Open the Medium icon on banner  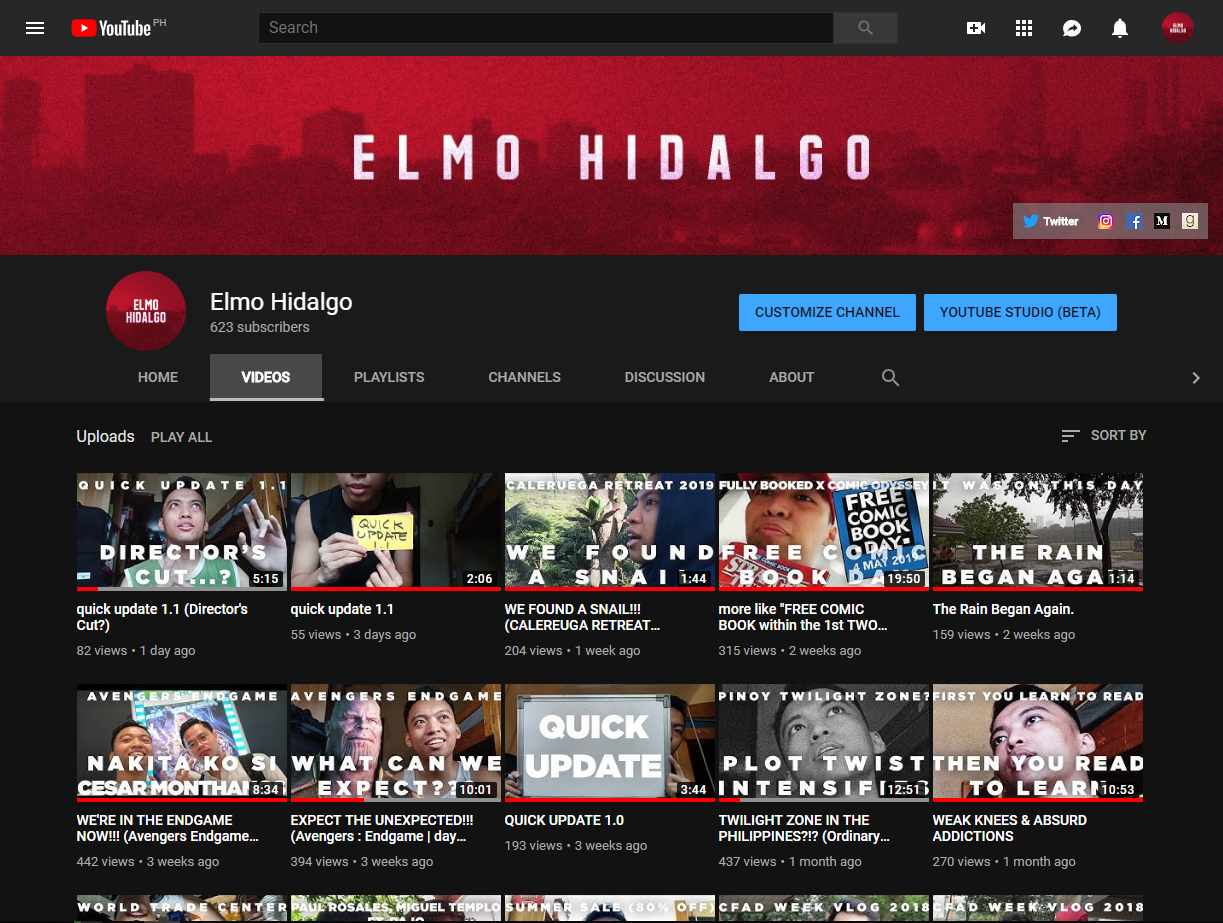pos(1161,221)
